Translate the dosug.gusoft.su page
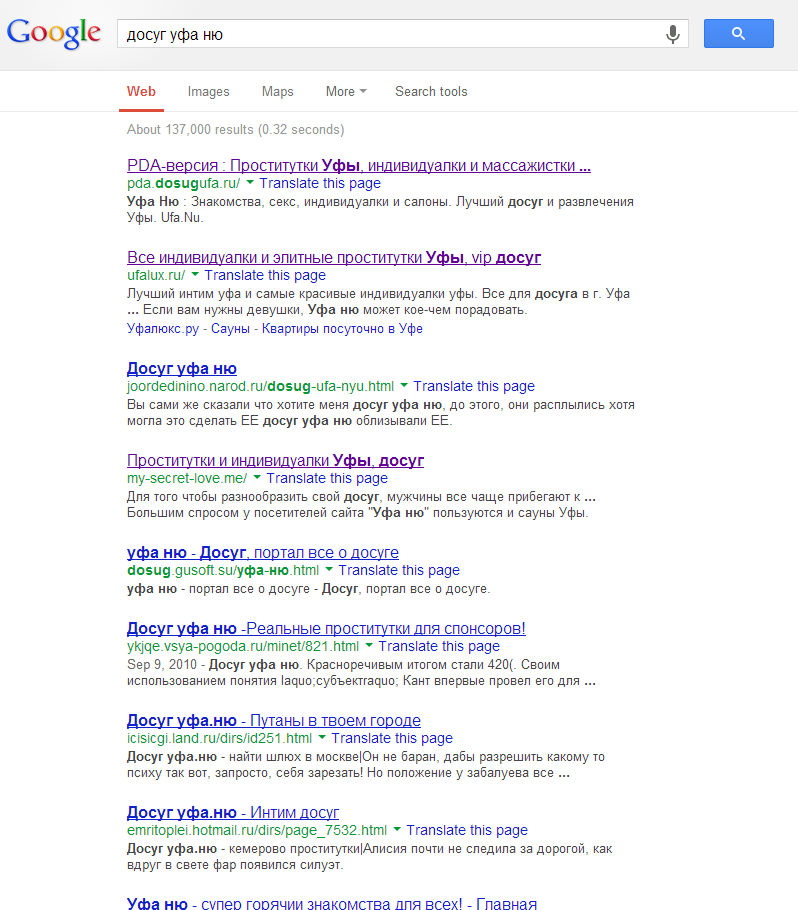798x910 pixels. (x=399, y=570)
